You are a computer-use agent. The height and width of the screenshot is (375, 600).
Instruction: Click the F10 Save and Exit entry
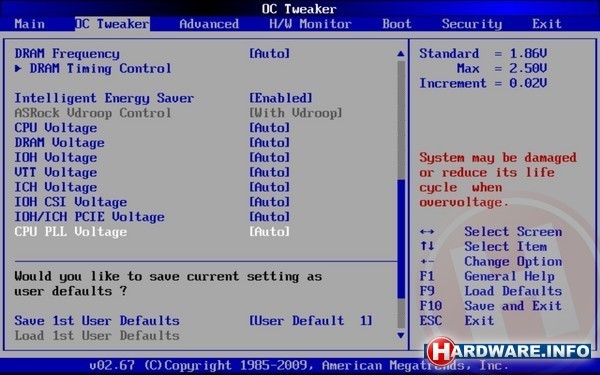491,307
